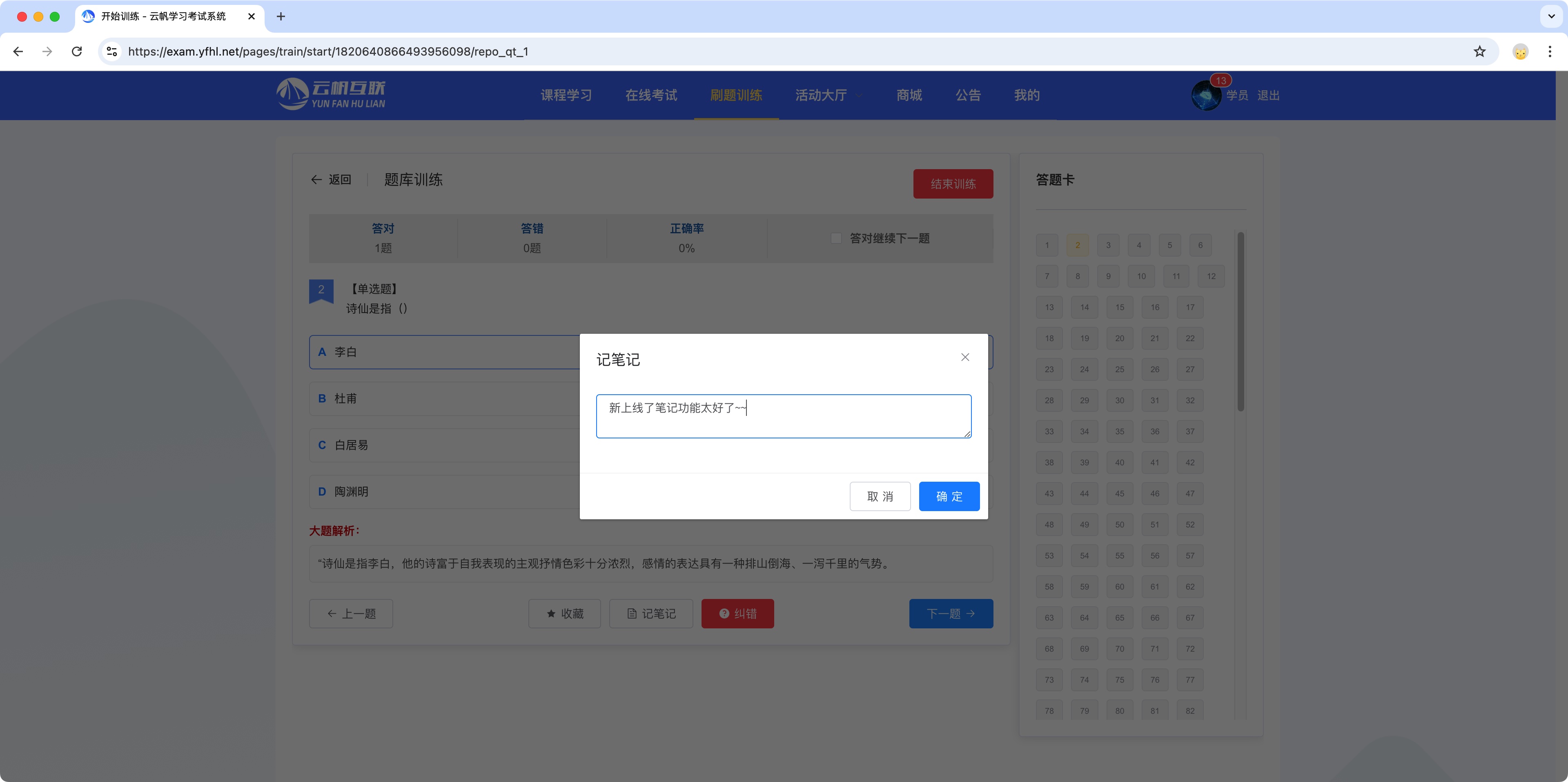Close the 开始训练 browser tab
Screen dimensions: 1568x782
point(252,16)
